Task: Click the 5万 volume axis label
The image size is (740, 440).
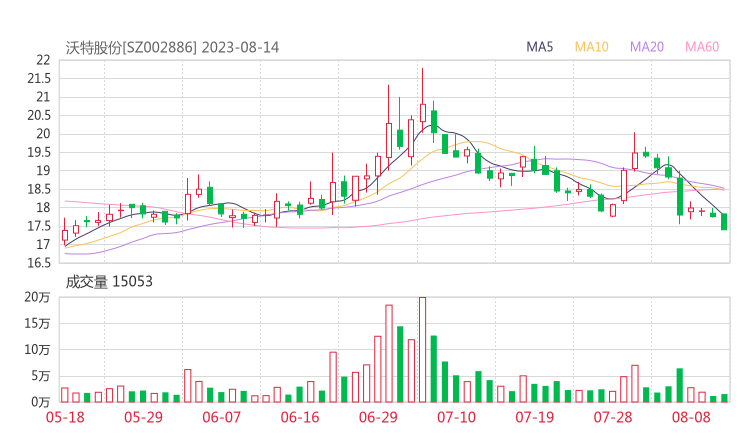Action: point(41,376)
